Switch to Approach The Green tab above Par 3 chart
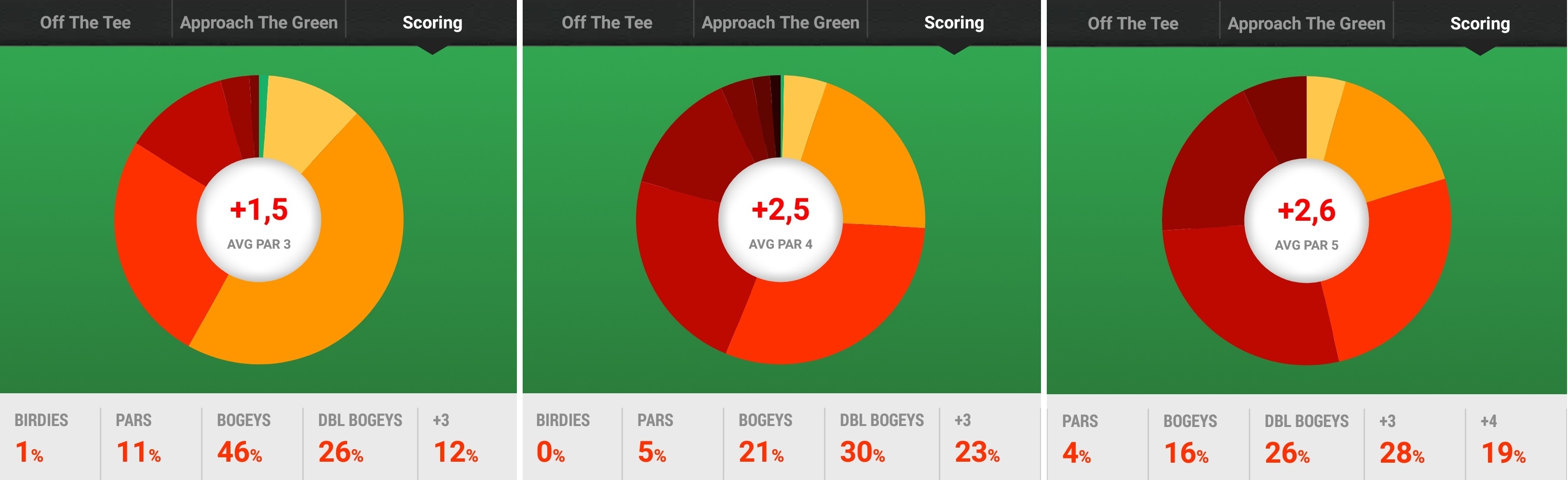 259,23
